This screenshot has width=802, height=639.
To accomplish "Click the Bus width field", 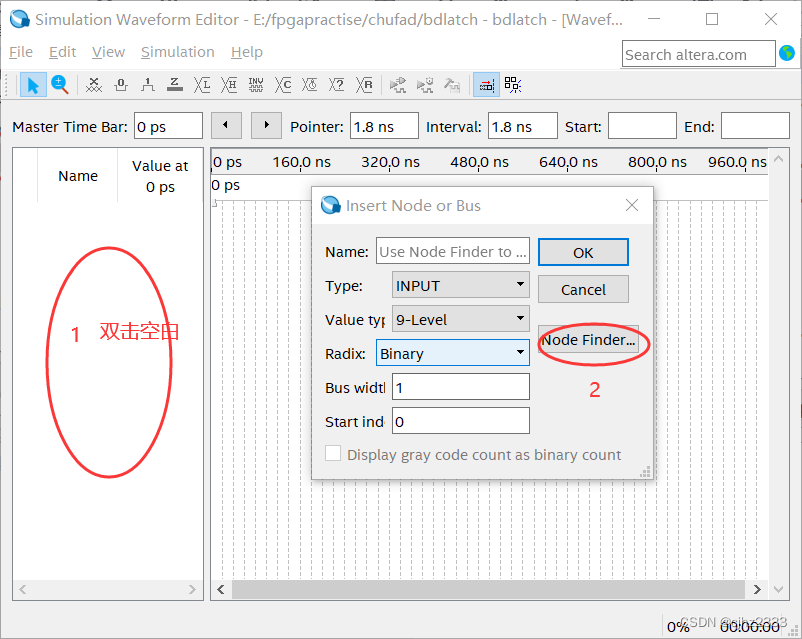I will coord(460,387).
